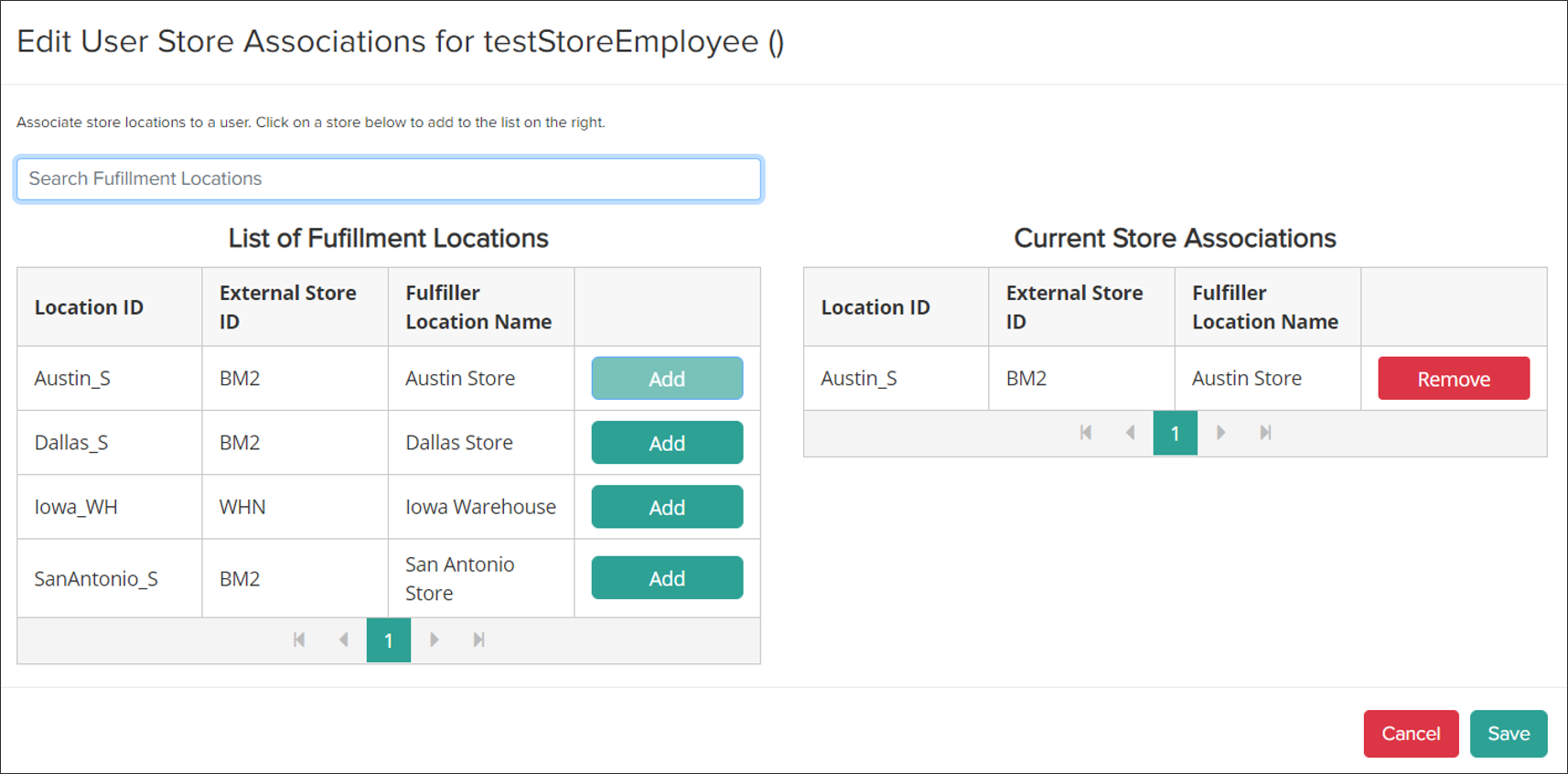Go to first page in Current Store Associations
Viewport: 1568px width, 774px height.
point(1086,433)
